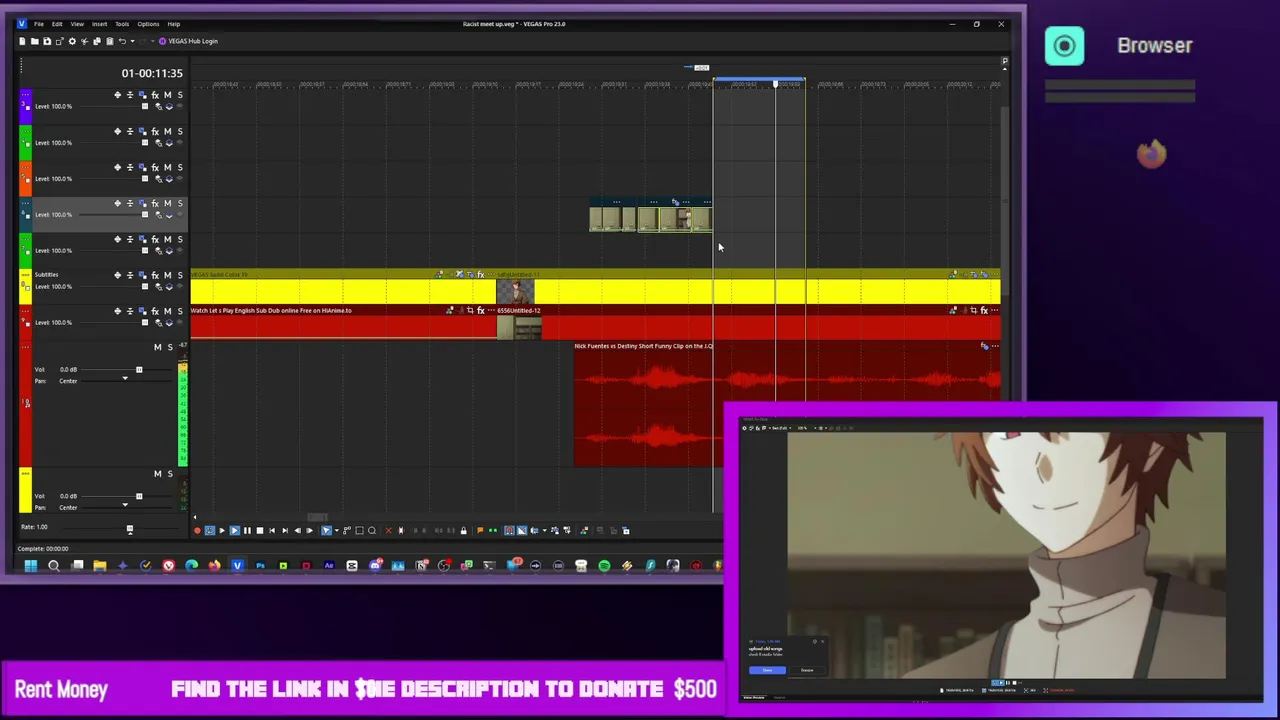The image size is (1280, 720).
Task: Mute the Subtitles video track
Action: tap(167, 275)
